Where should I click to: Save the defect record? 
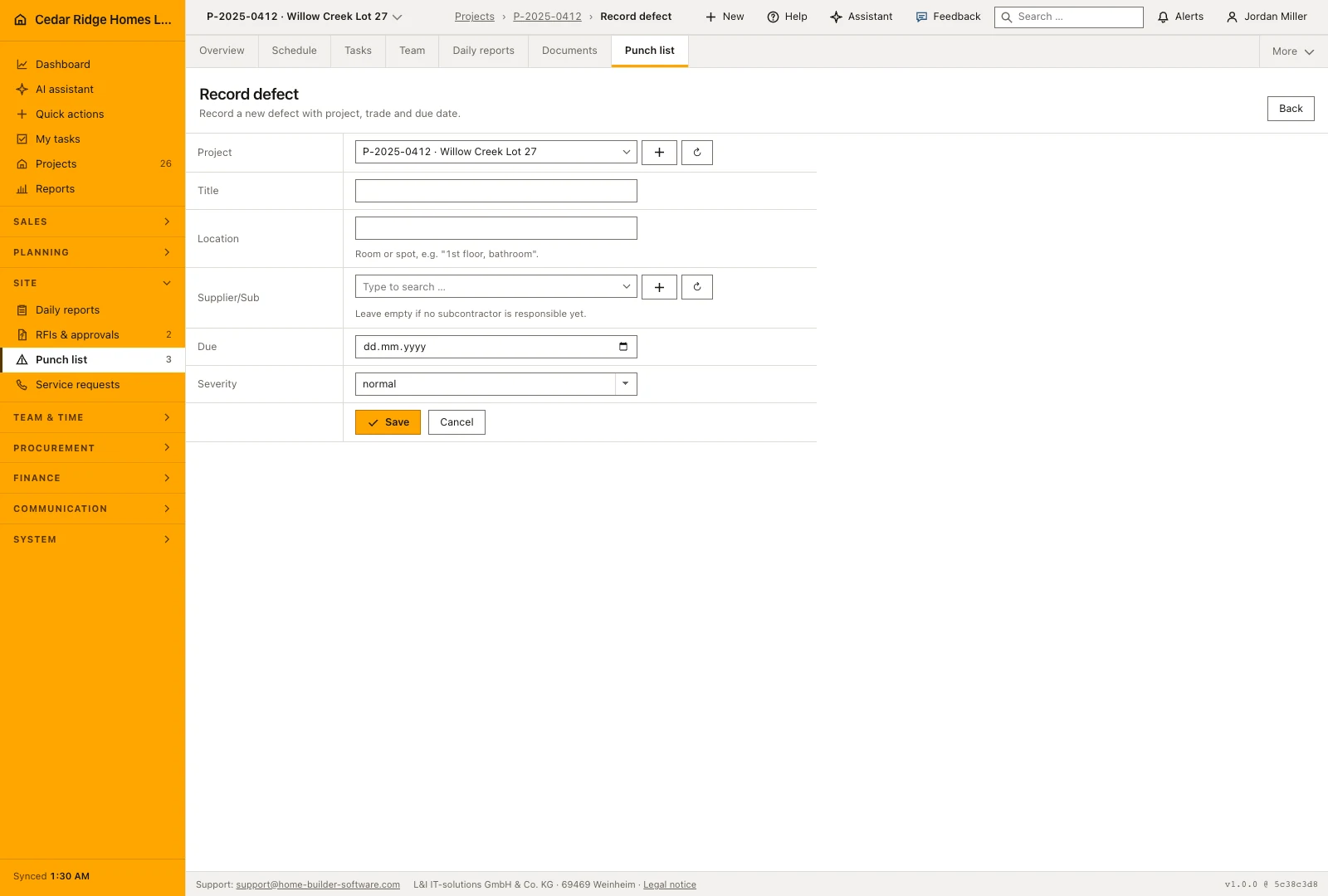(388, 422)
